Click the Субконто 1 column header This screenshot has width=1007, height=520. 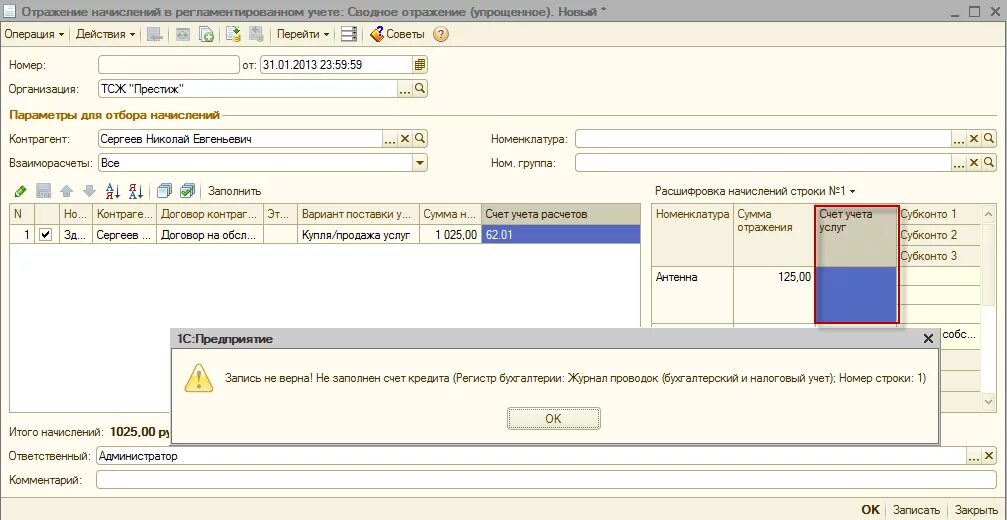click(x=939, y=214)
